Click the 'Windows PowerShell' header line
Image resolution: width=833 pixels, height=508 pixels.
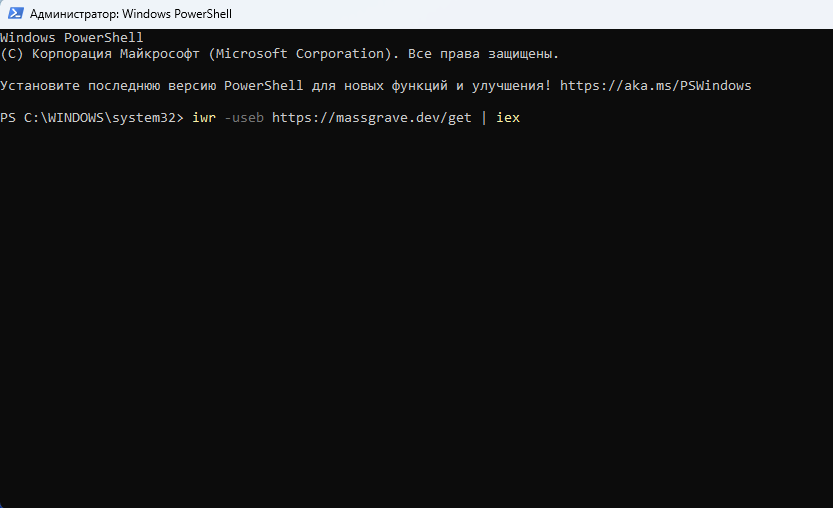[x=72, y=38]
